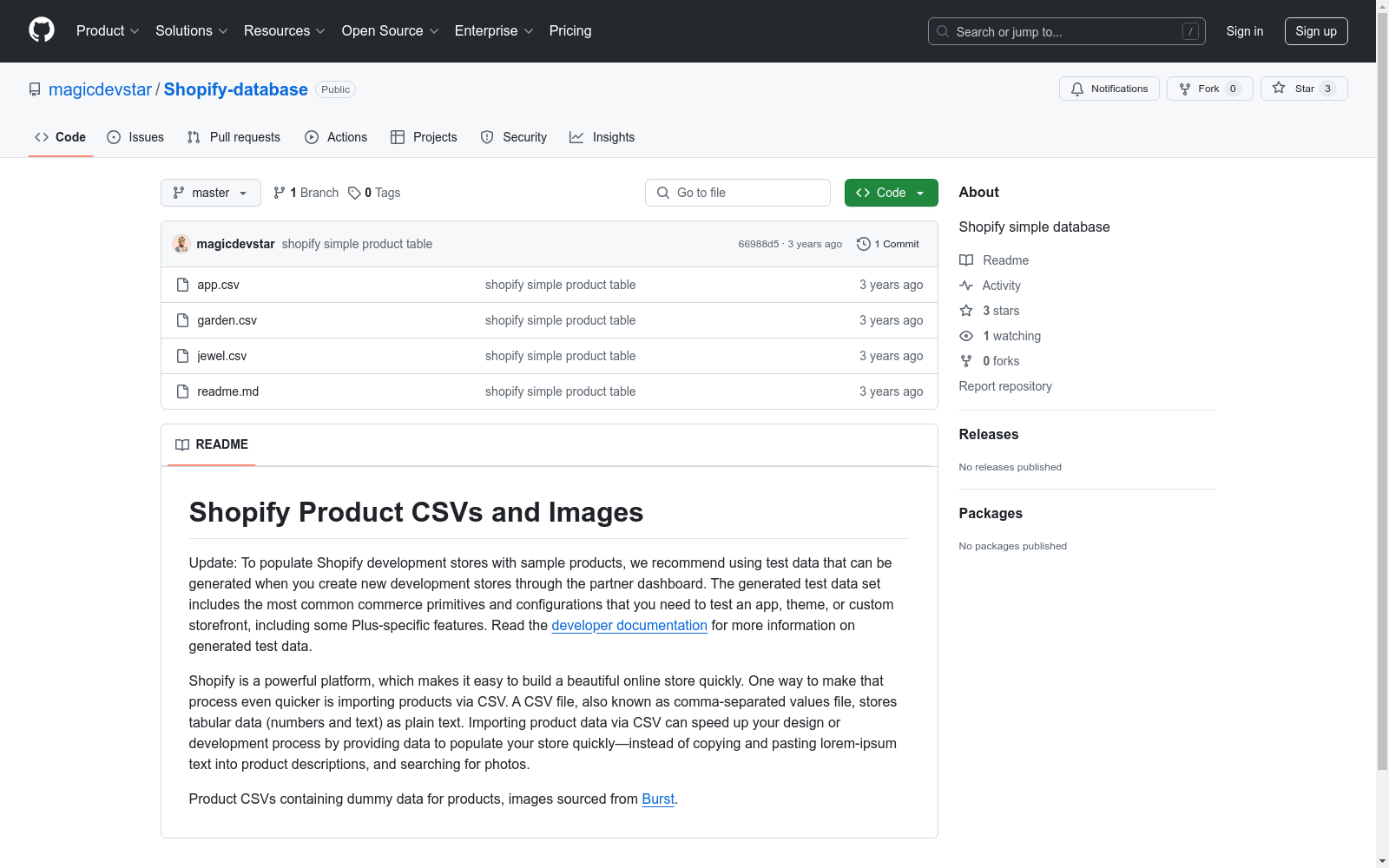Click the file icon next to app.csv
The image size is (1389, 868).
pos(182,285)
